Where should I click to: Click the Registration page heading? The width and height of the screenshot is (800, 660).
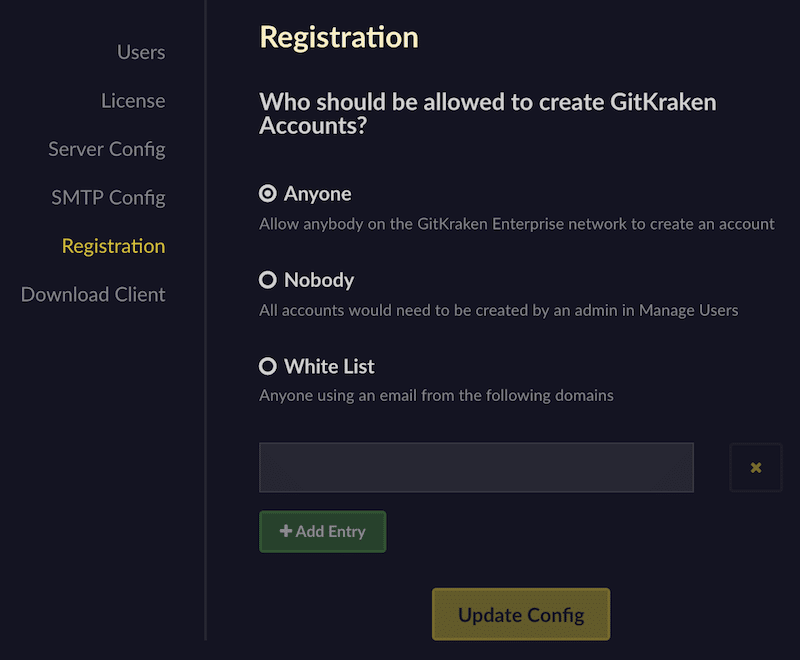coord(339,37)
